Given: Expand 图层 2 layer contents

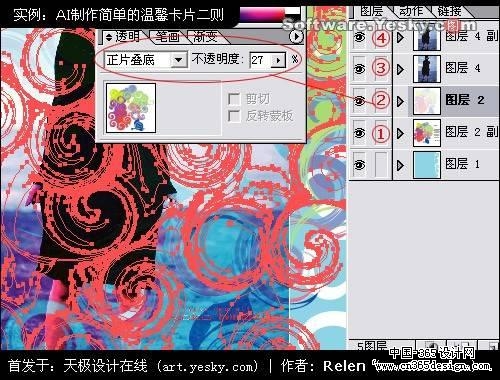Looking at the screenshot, I should coord(400,101).
